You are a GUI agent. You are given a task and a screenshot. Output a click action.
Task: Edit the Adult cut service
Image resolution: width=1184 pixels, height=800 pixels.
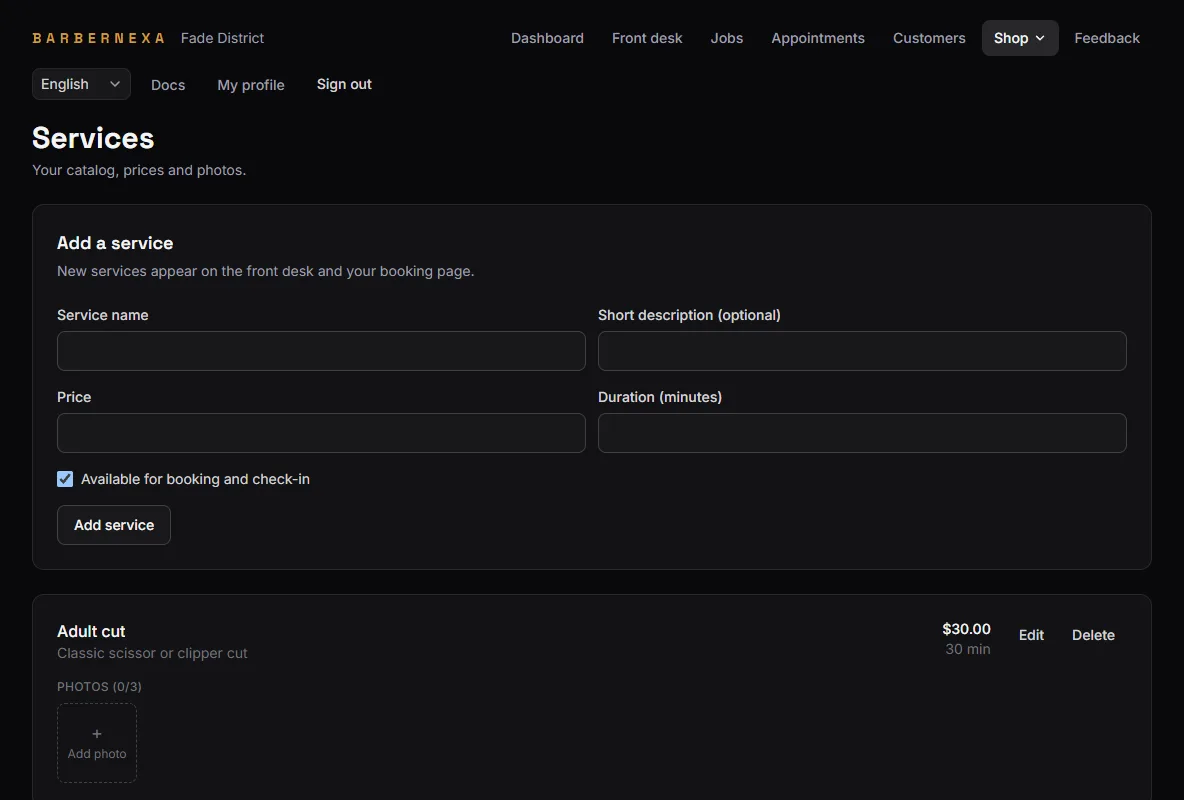tap(1031, 635)
